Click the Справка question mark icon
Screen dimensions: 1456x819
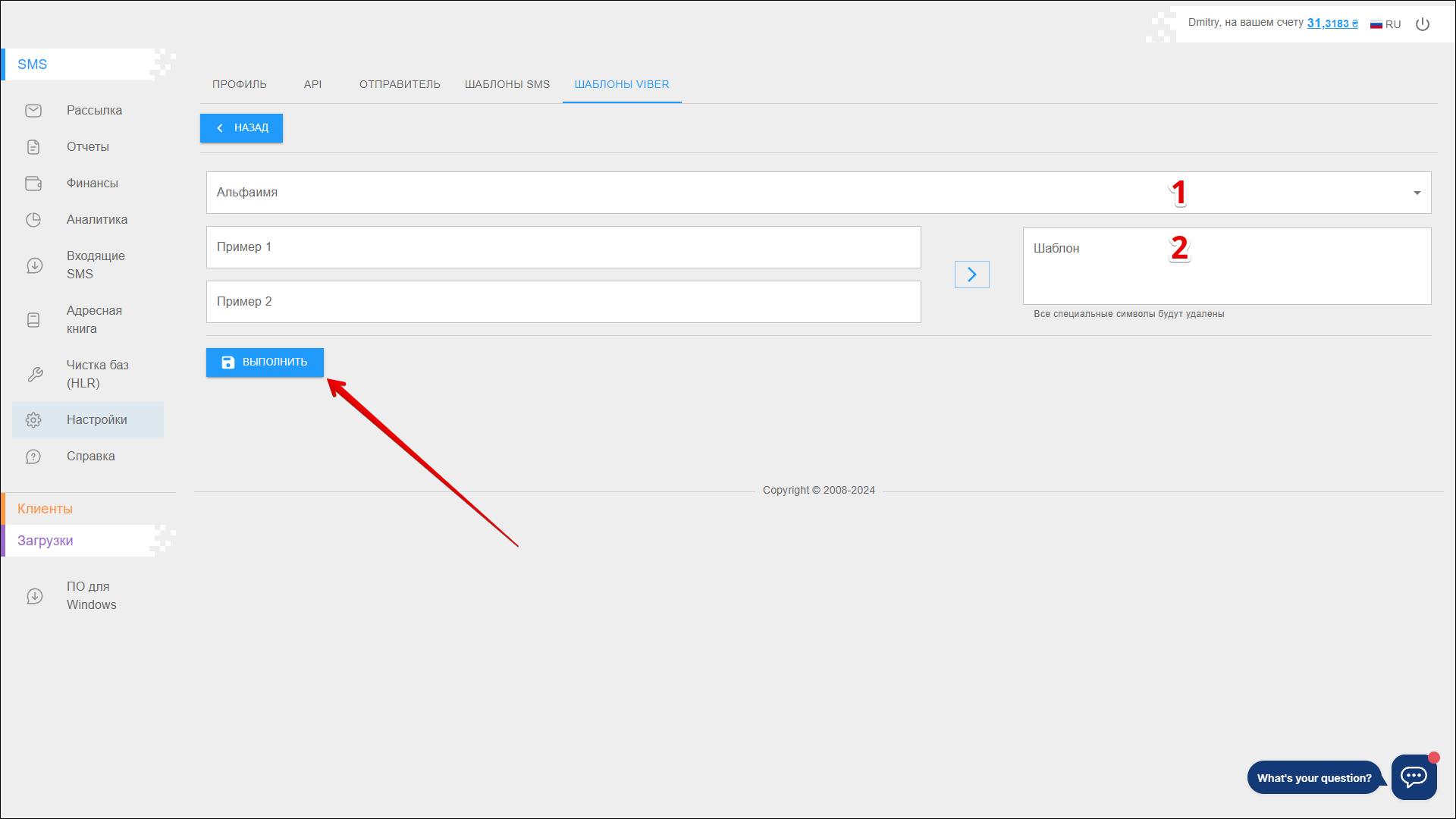tap(33, 457)
